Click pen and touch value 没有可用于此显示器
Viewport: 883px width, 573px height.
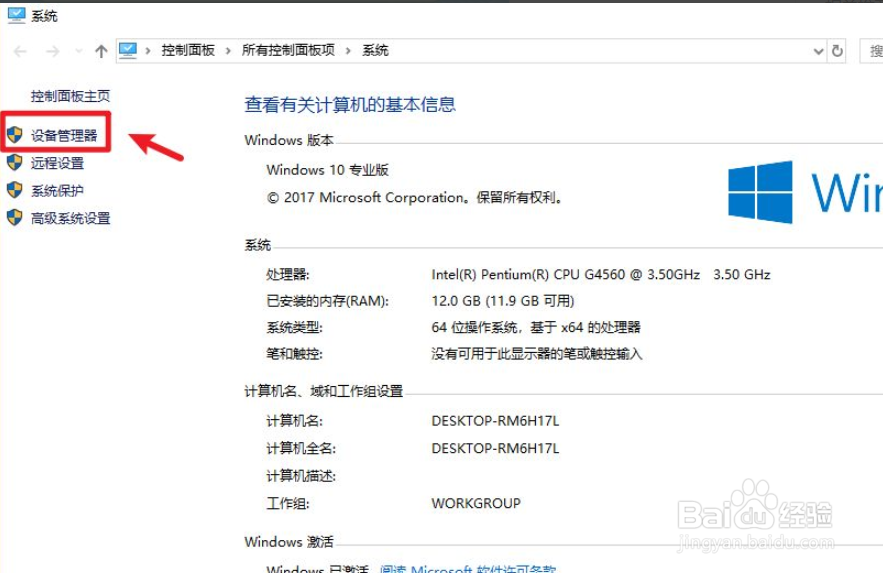537,354
